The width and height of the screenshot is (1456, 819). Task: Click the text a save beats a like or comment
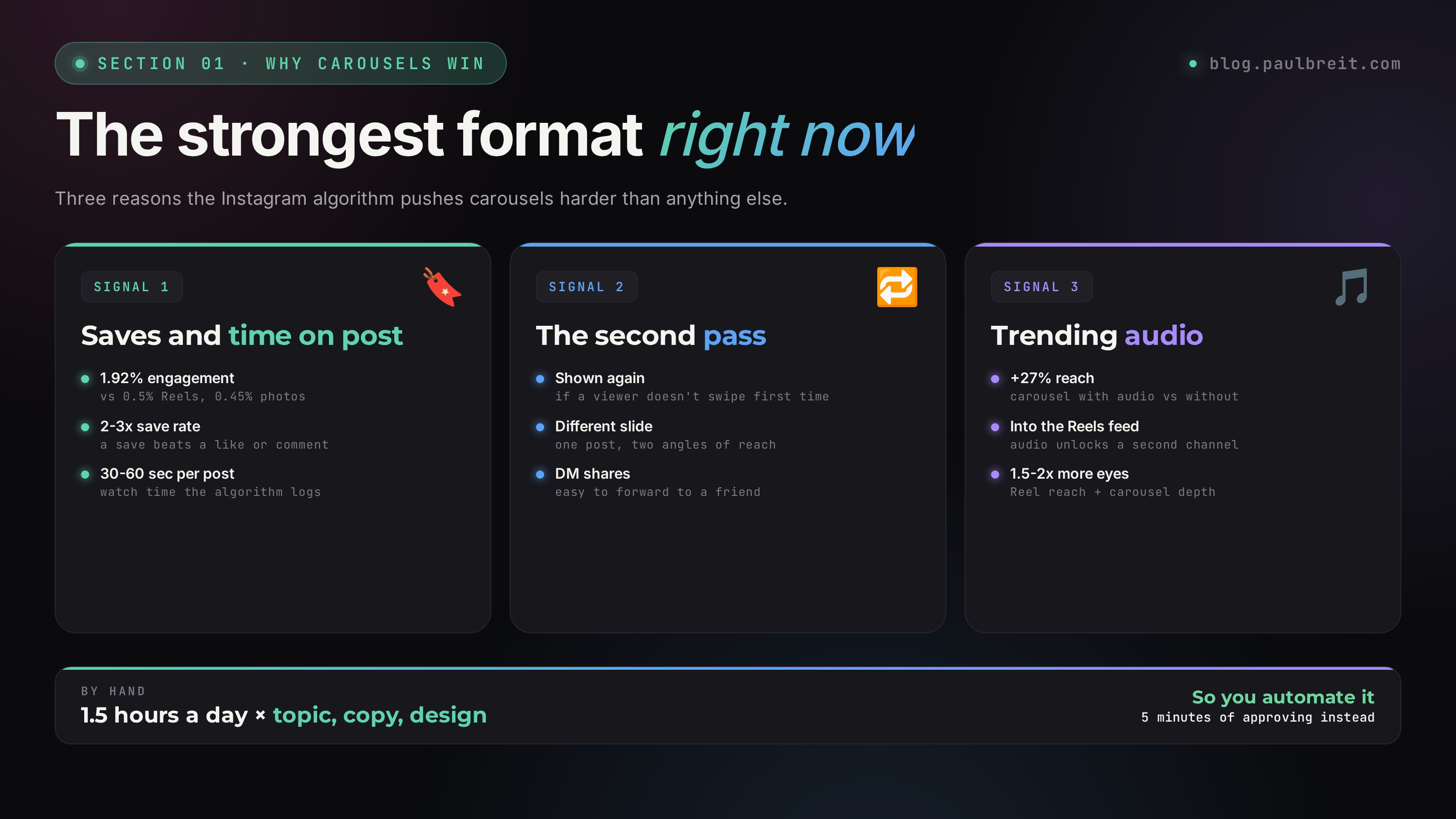pyautogui.click(x=214, y=445)
